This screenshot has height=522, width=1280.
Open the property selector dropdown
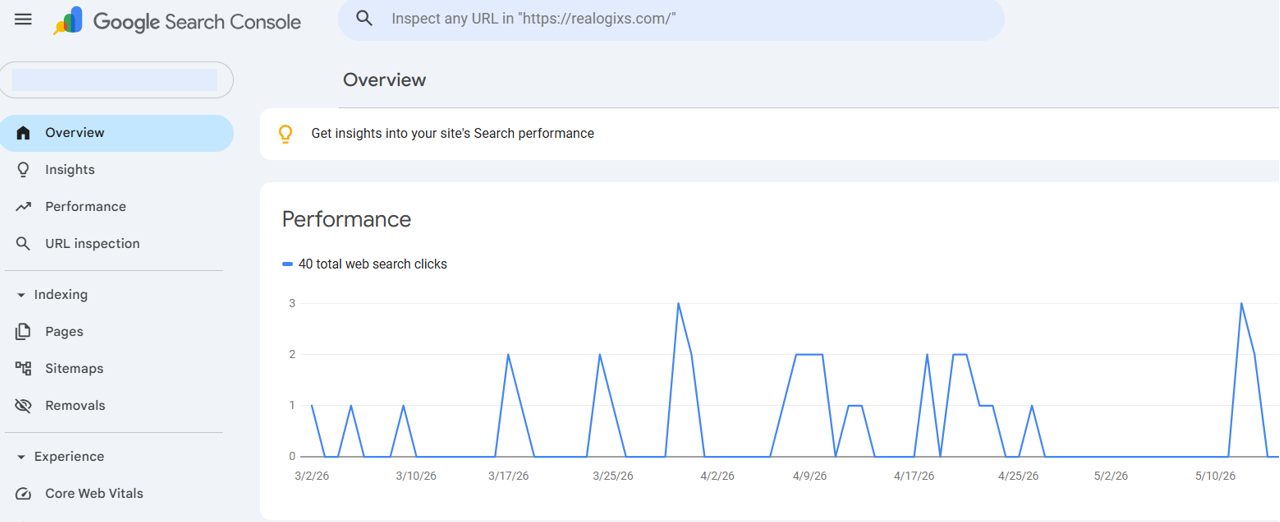[117, 80]
